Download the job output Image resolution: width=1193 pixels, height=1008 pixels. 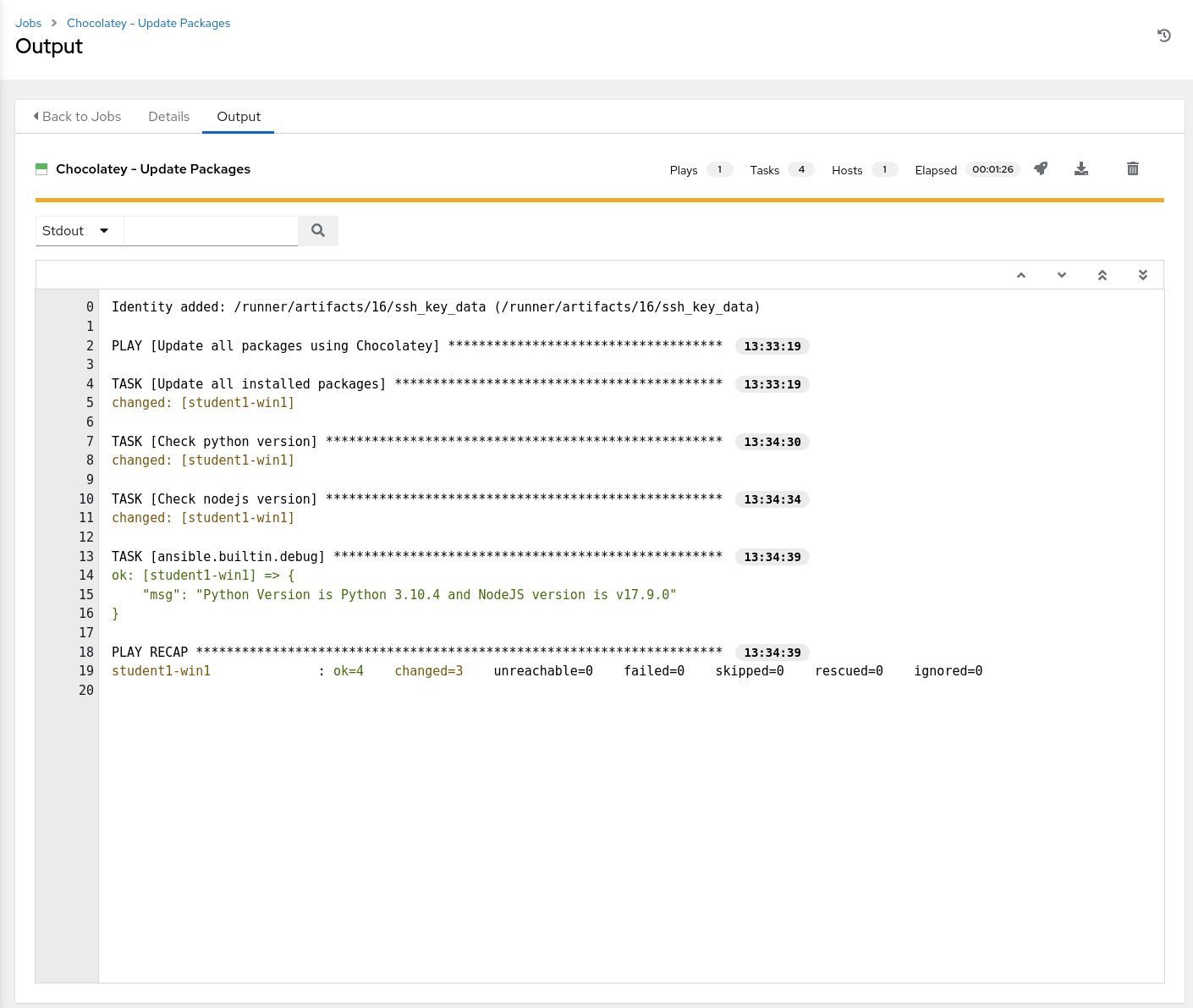(1081, 168)
